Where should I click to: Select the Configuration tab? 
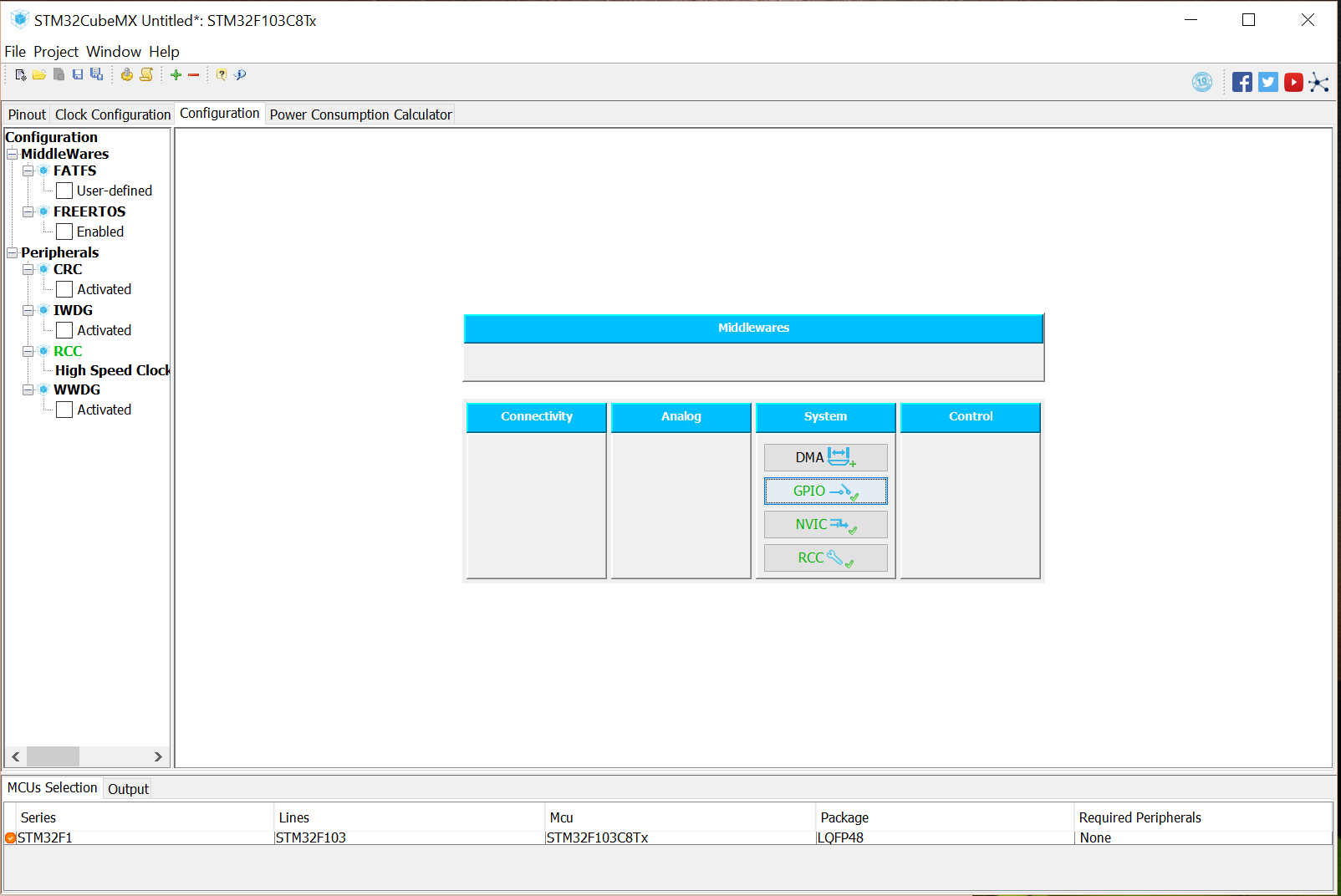(x=220, y=113)
